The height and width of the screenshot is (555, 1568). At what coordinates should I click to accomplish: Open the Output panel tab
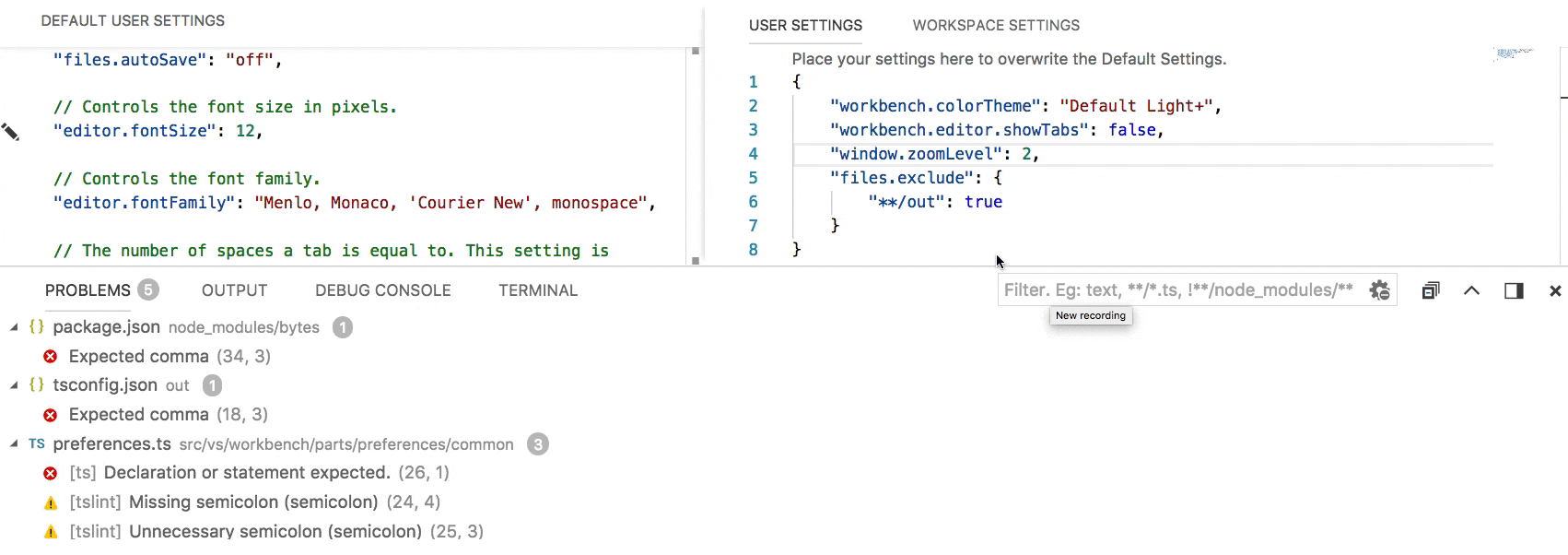(x=234, y=290)
